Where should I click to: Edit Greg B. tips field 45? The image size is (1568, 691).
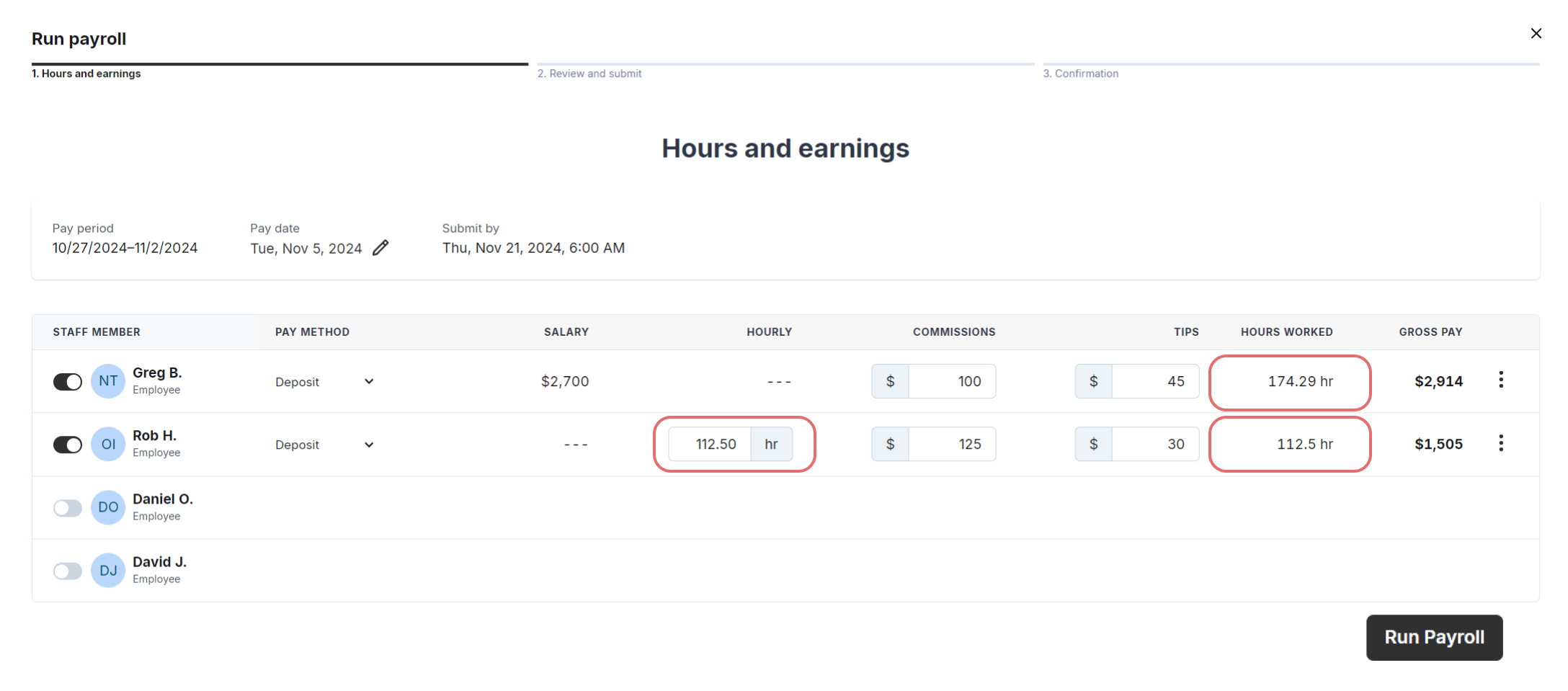[x=1155, y=381]
